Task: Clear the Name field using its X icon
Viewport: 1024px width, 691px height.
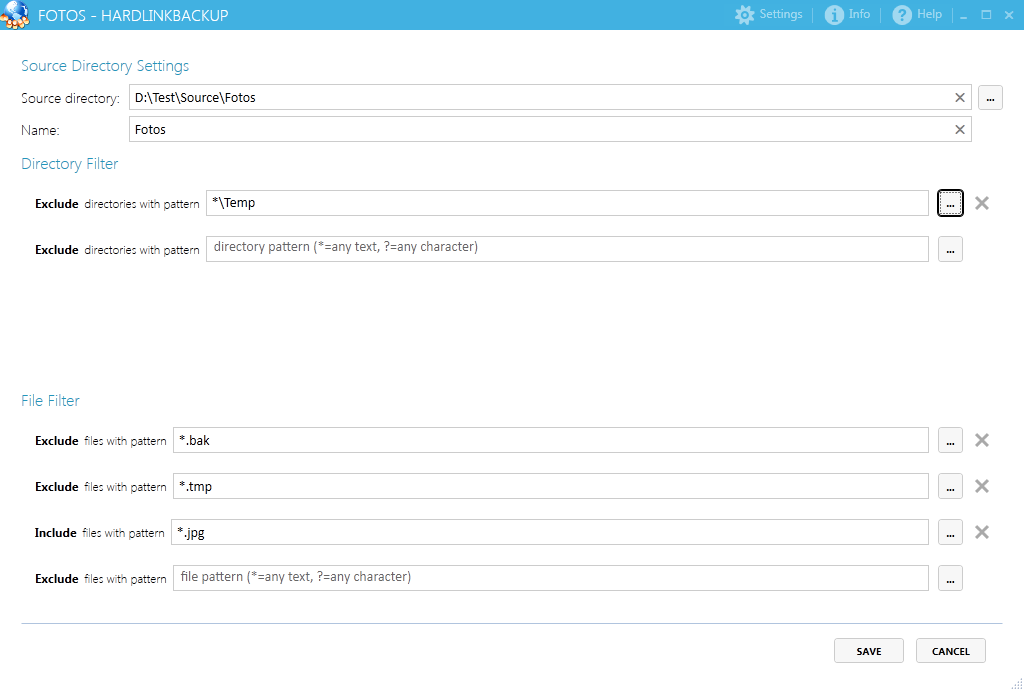Action: tap(960, 130)
